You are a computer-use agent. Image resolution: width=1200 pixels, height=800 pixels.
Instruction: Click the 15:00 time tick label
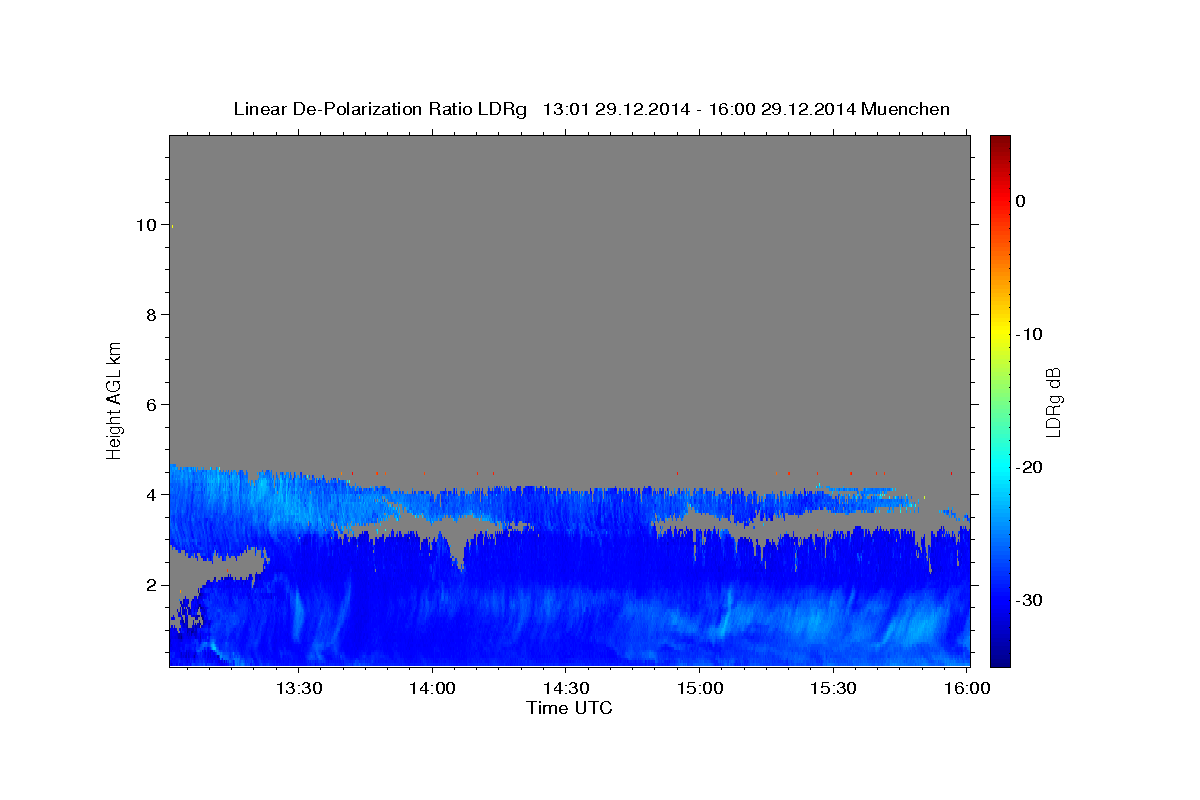click(700, 689)
